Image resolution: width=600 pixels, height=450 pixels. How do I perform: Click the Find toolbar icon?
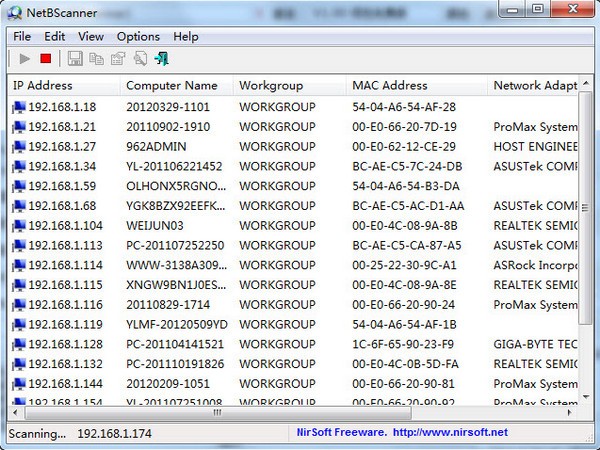140,59
